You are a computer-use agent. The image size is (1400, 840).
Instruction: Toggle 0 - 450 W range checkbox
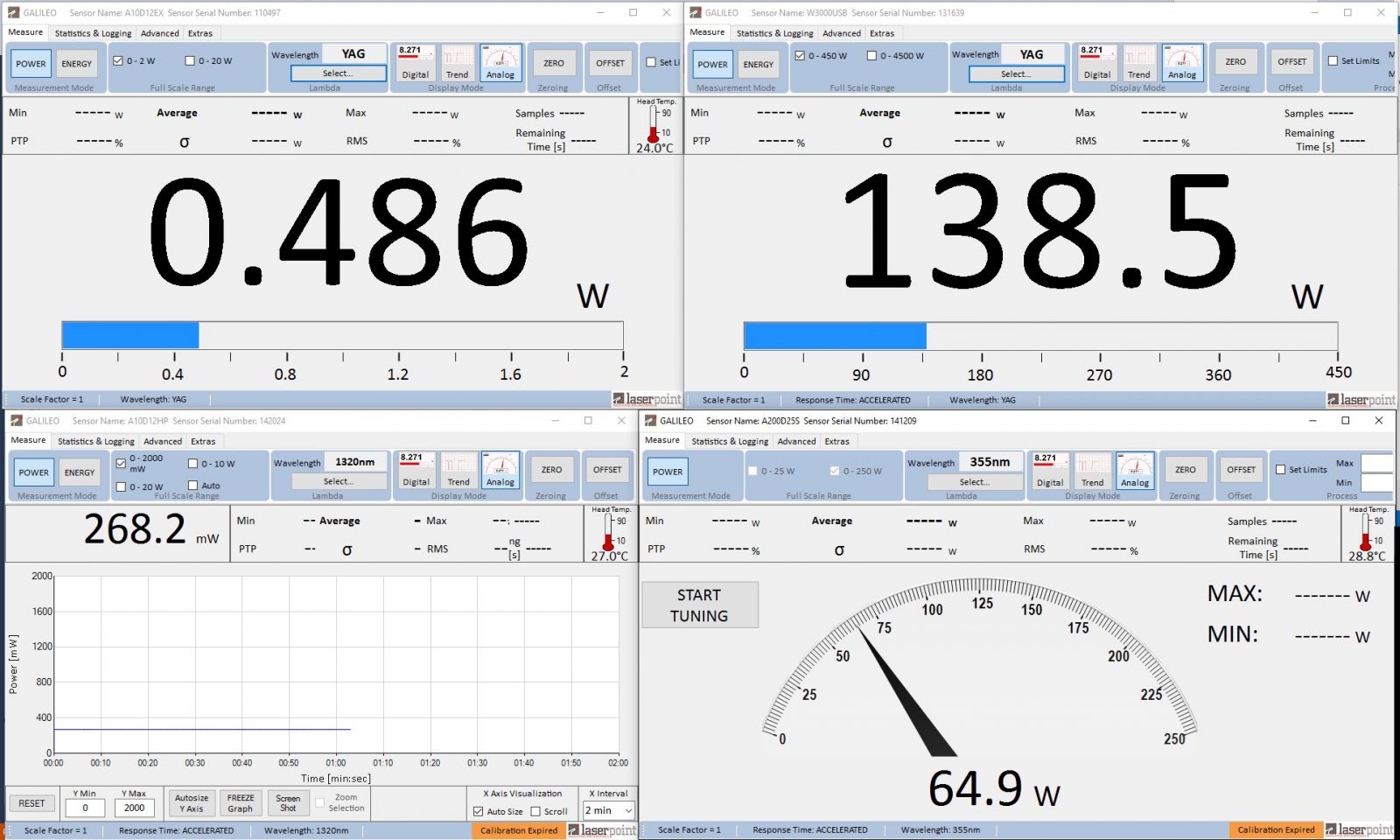click(800, 55)
